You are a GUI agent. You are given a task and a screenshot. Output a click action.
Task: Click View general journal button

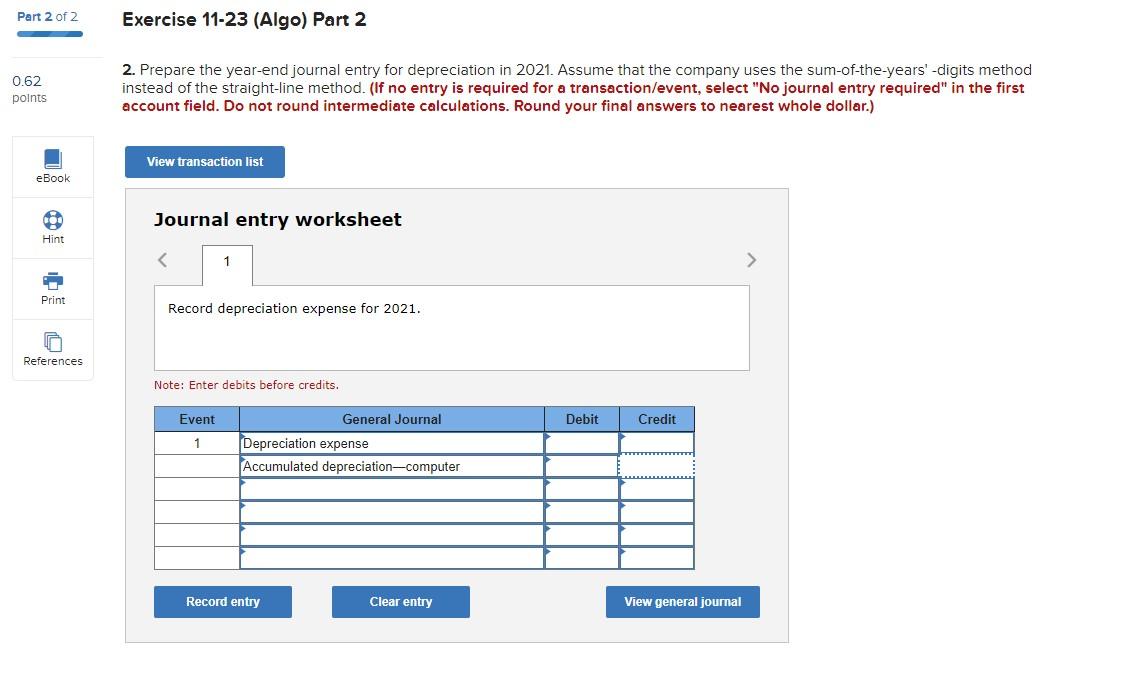pyautogui.click(x=683, y=602)
